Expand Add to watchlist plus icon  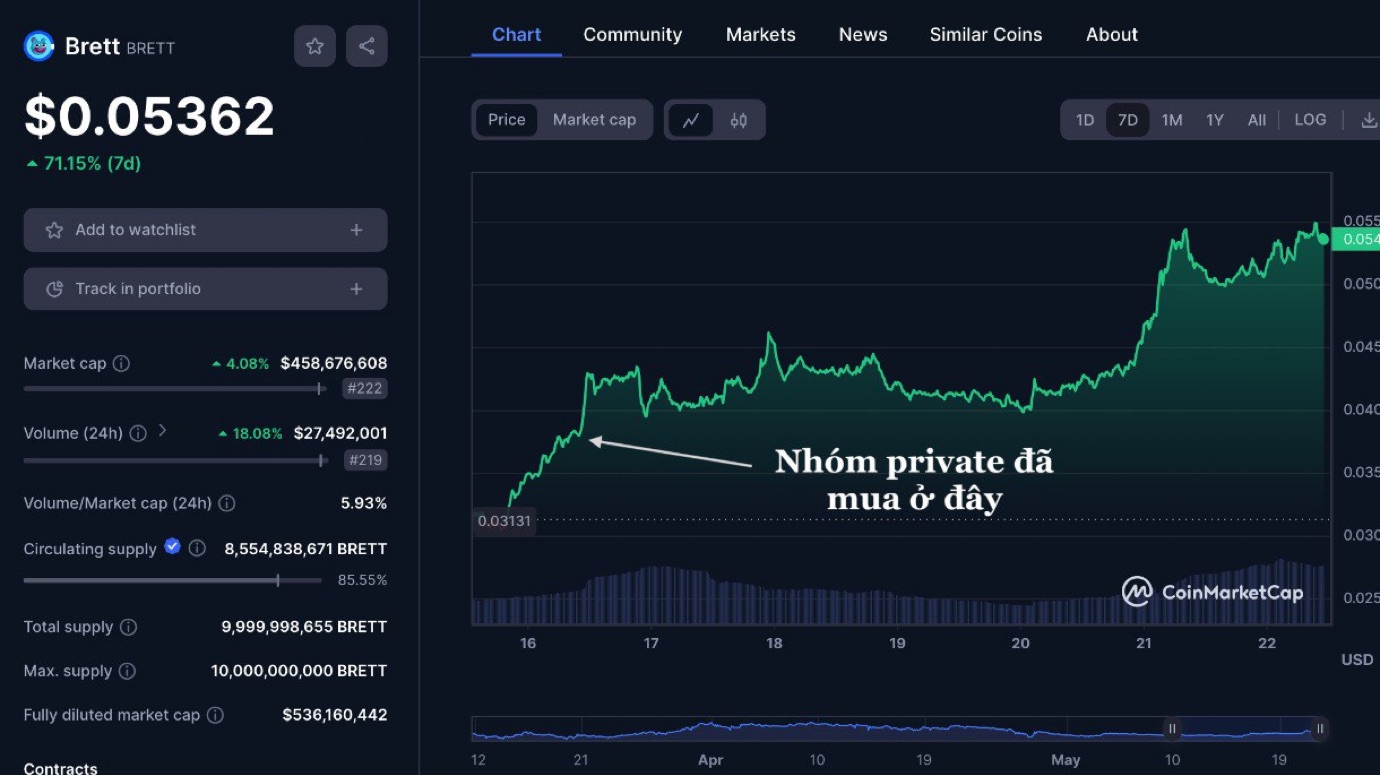tap(356, 230)
